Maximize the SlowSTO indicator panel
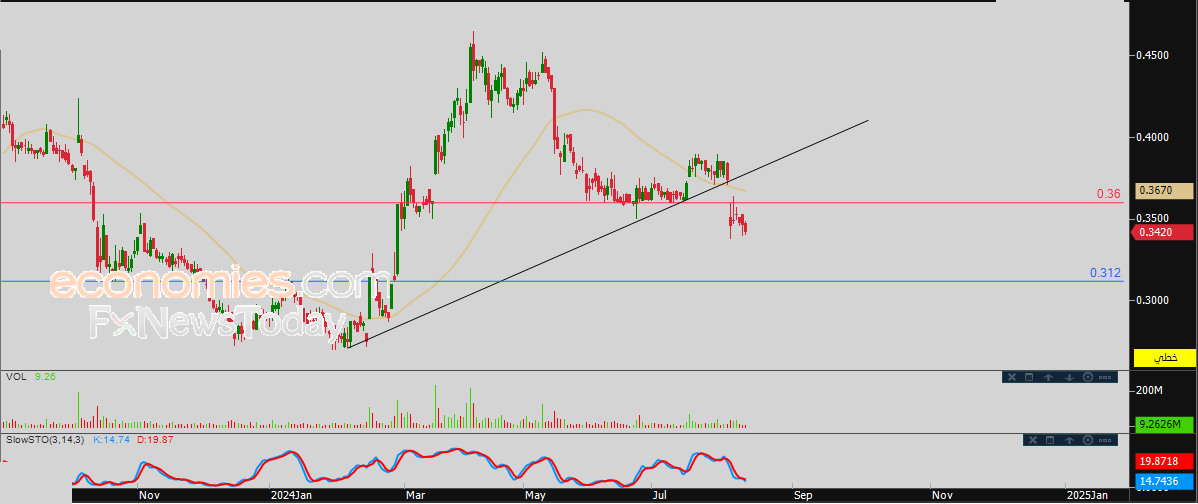Image resolution: width=1198 pixels, height=504 pixels. tap(1050, 440)
